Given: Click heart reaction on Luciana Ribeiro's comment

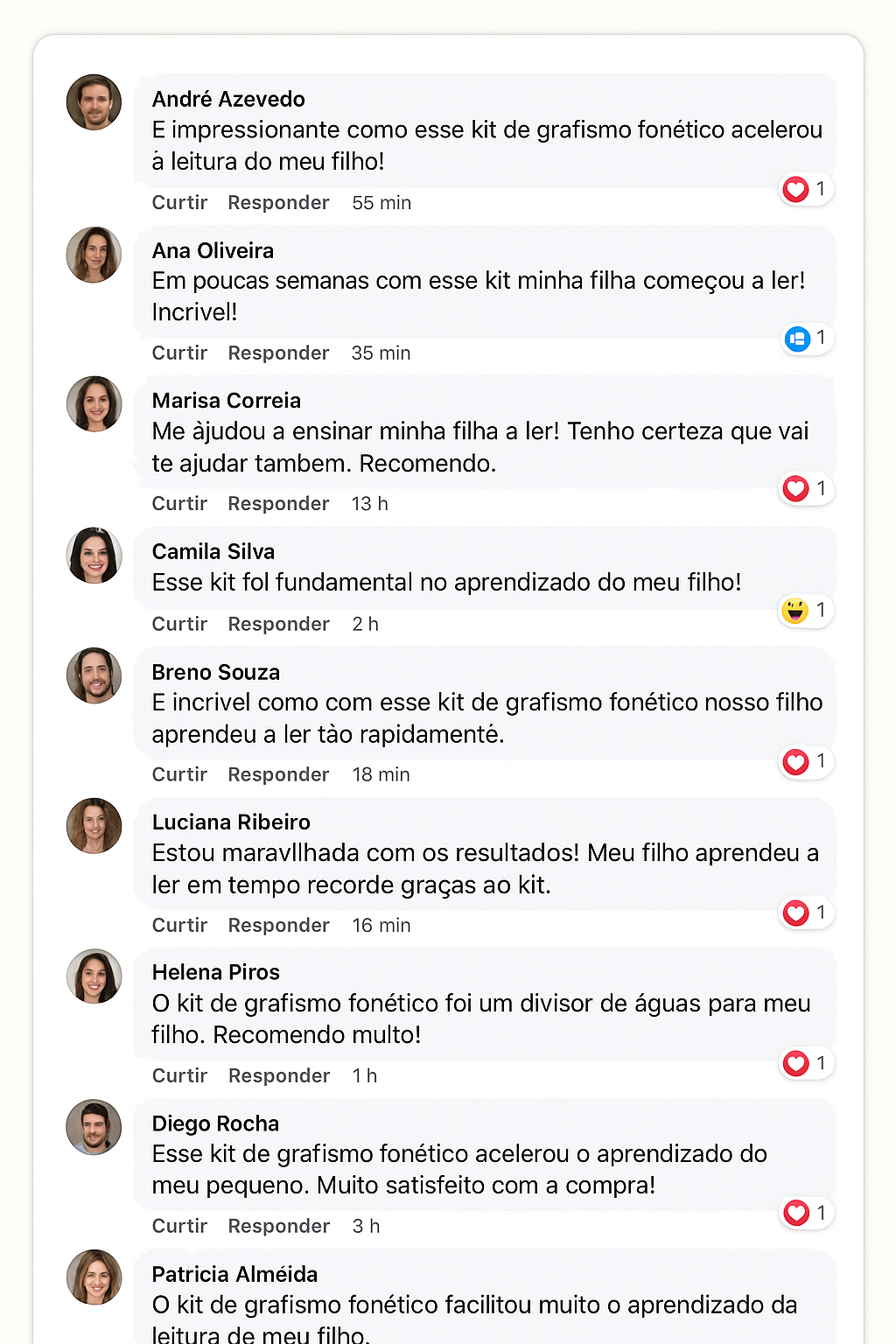Looking at the screenshot, I should tap(795, 913).
